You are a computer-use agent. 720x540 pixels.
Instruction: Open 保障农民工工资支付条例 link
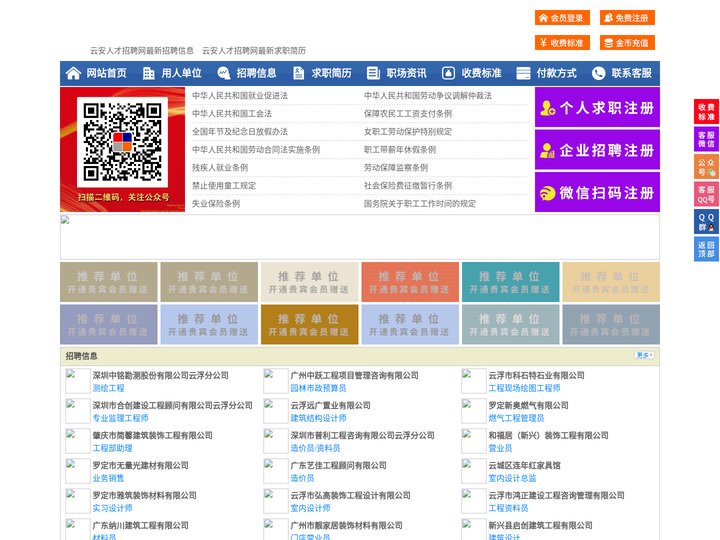point(408,113)
